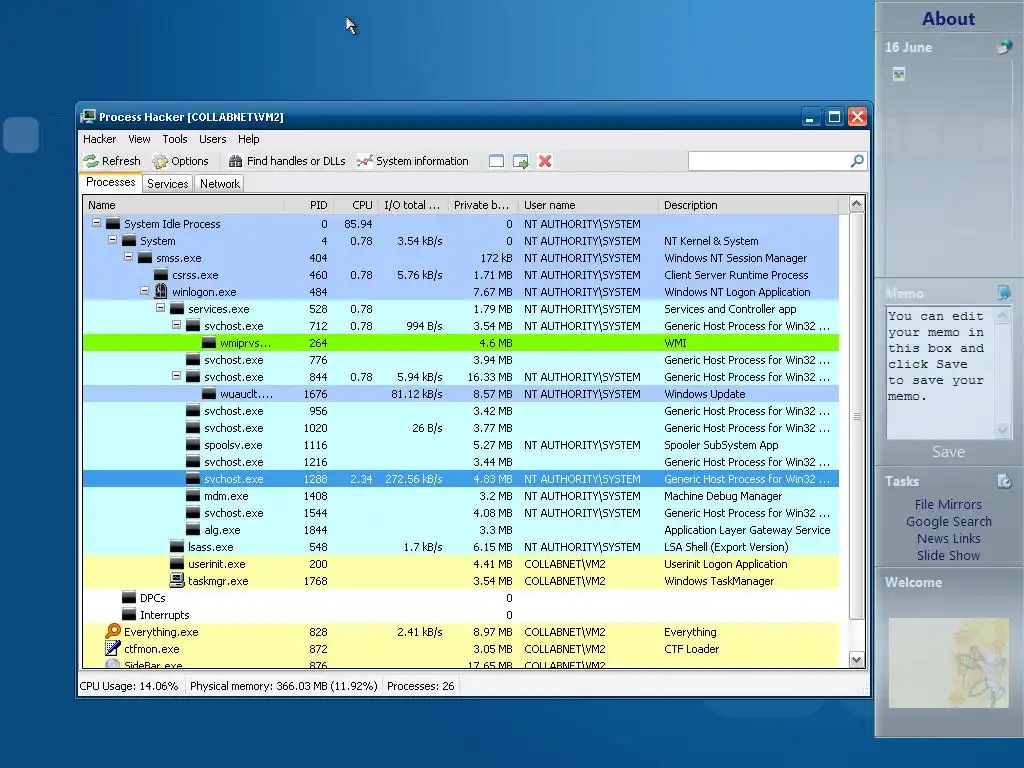Switch to the Network tab

click(x=219, y=184)
